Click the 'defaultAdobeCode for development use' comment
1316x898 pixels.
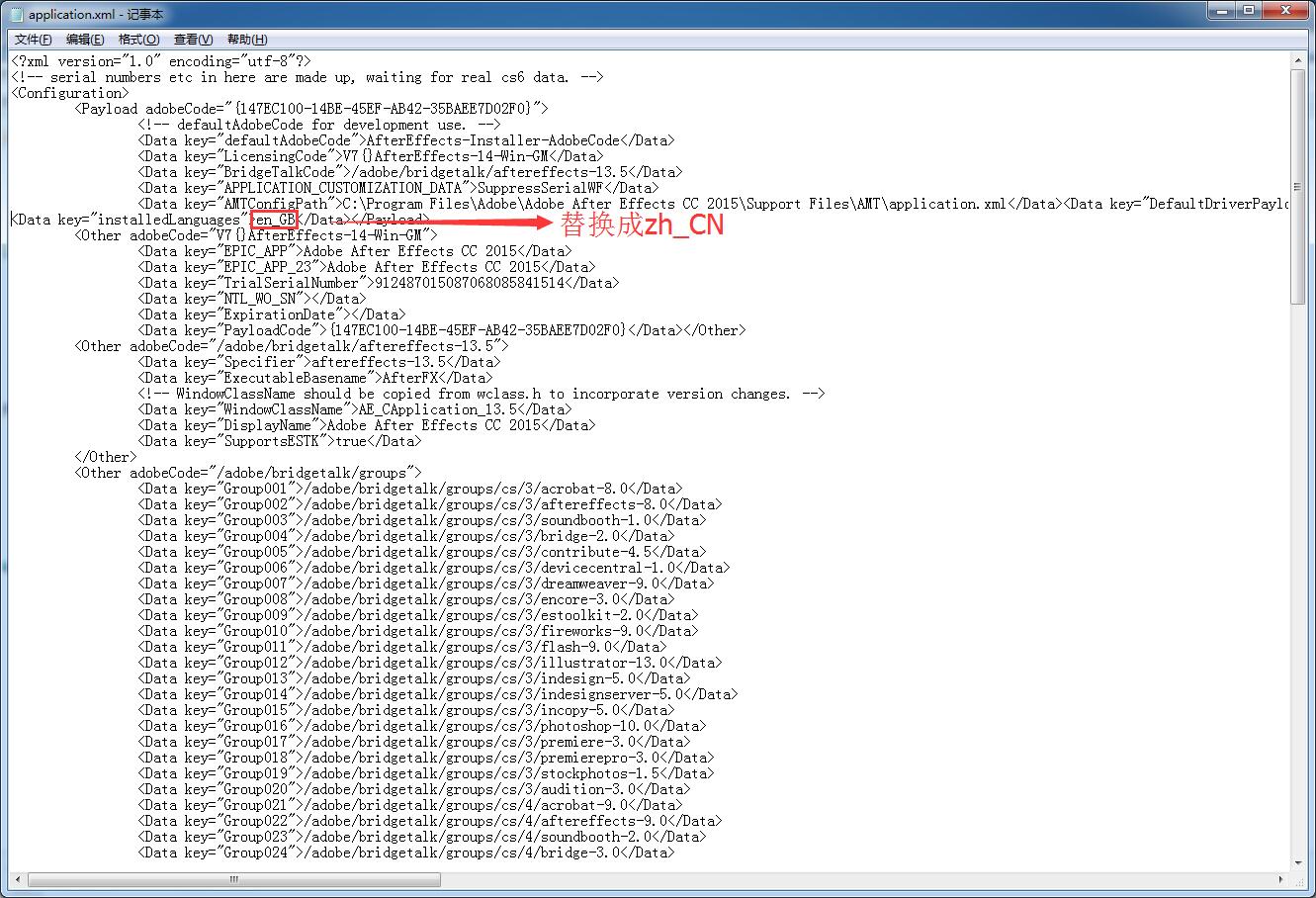point(318,125)
